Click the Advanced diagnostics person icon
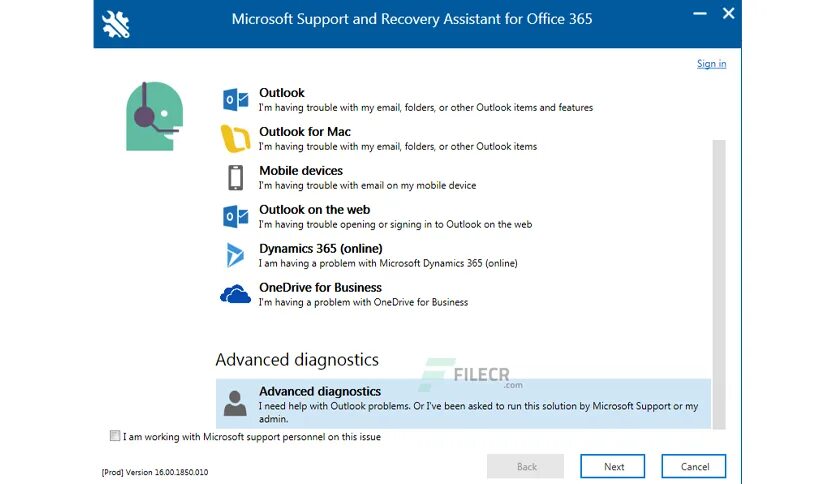Viewport: 836px width, 484px height. click(235, 403)
